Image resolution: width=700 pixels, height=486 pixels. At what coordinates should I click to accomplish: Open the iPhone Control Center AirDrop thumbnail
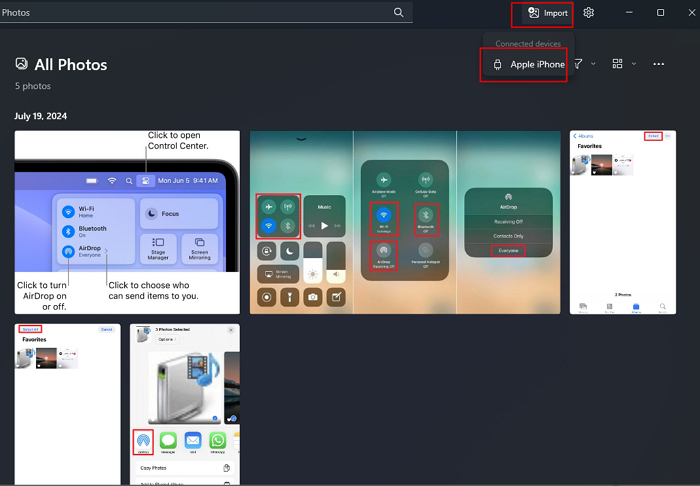(x=405, y=222)
